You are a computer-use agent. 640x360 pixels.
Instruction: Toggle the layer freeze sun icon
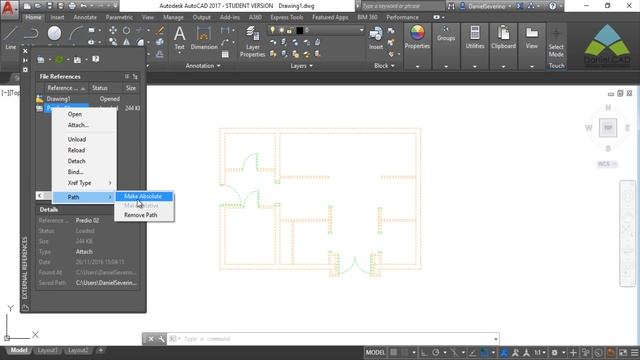(x=281, y=30)
